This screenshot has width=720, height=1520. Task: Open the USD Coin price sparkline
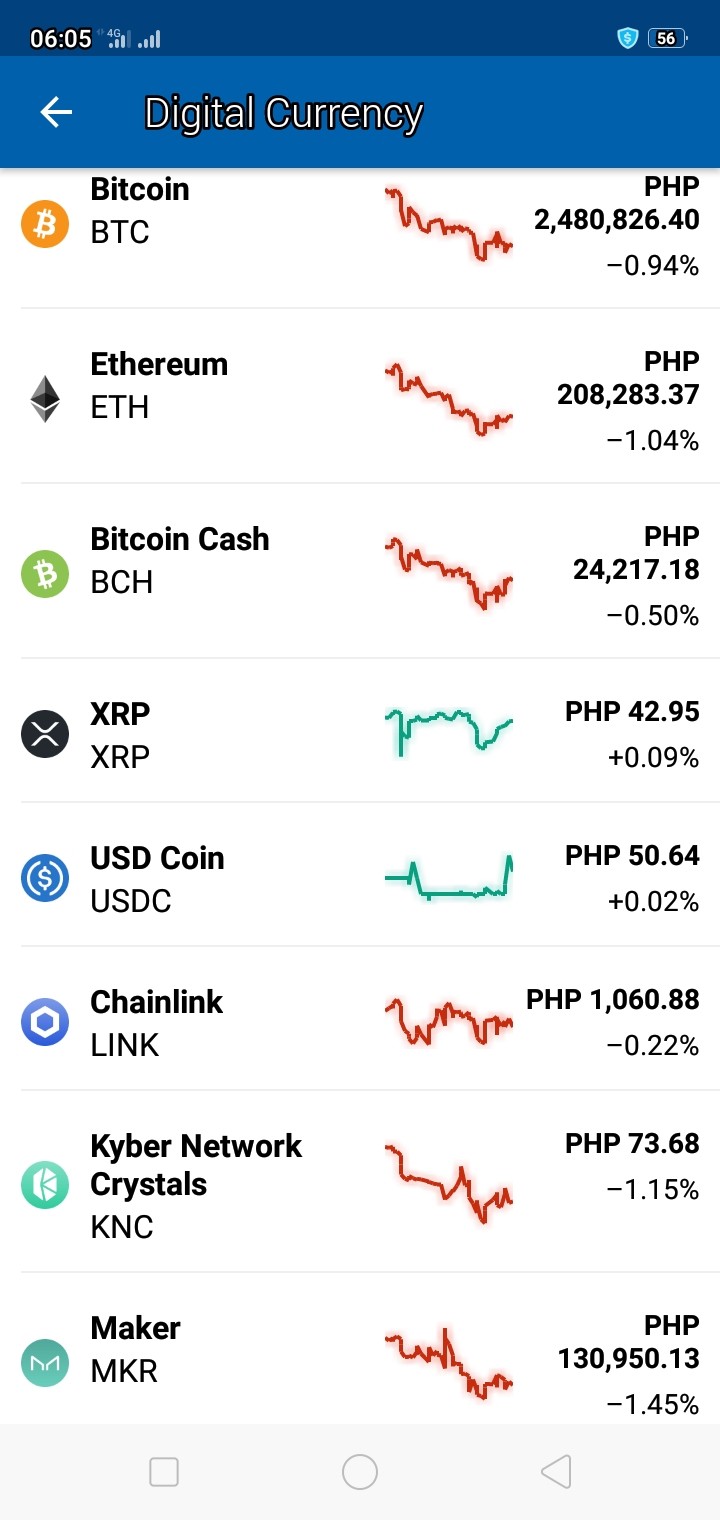point(449,878)
